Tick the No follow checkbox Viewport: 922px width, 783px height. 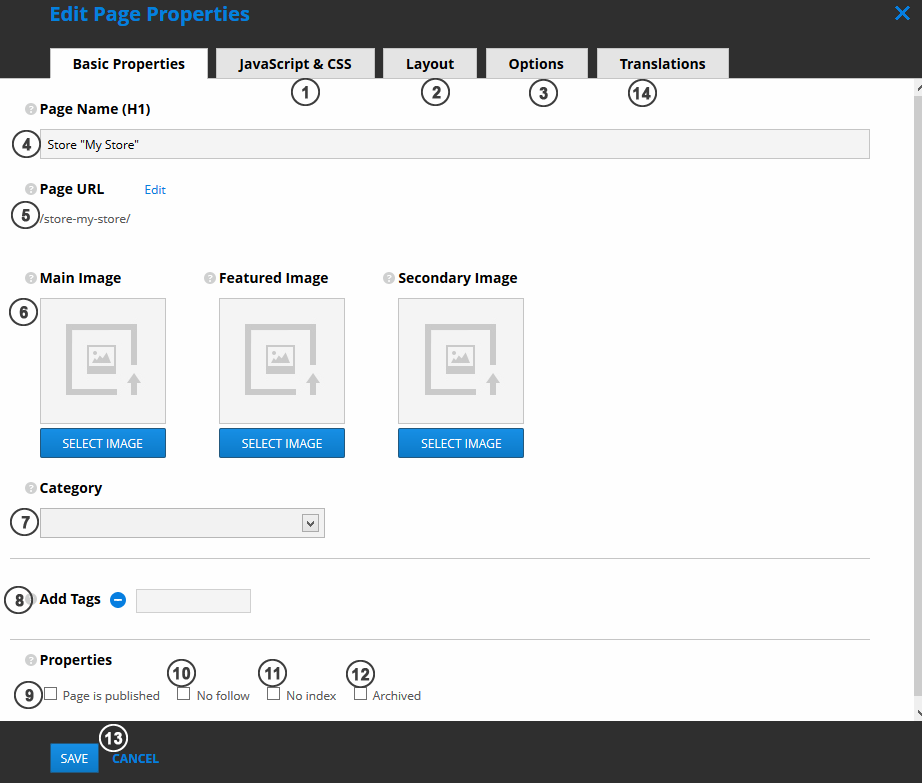pyautogui.click(x=184, y=694)
